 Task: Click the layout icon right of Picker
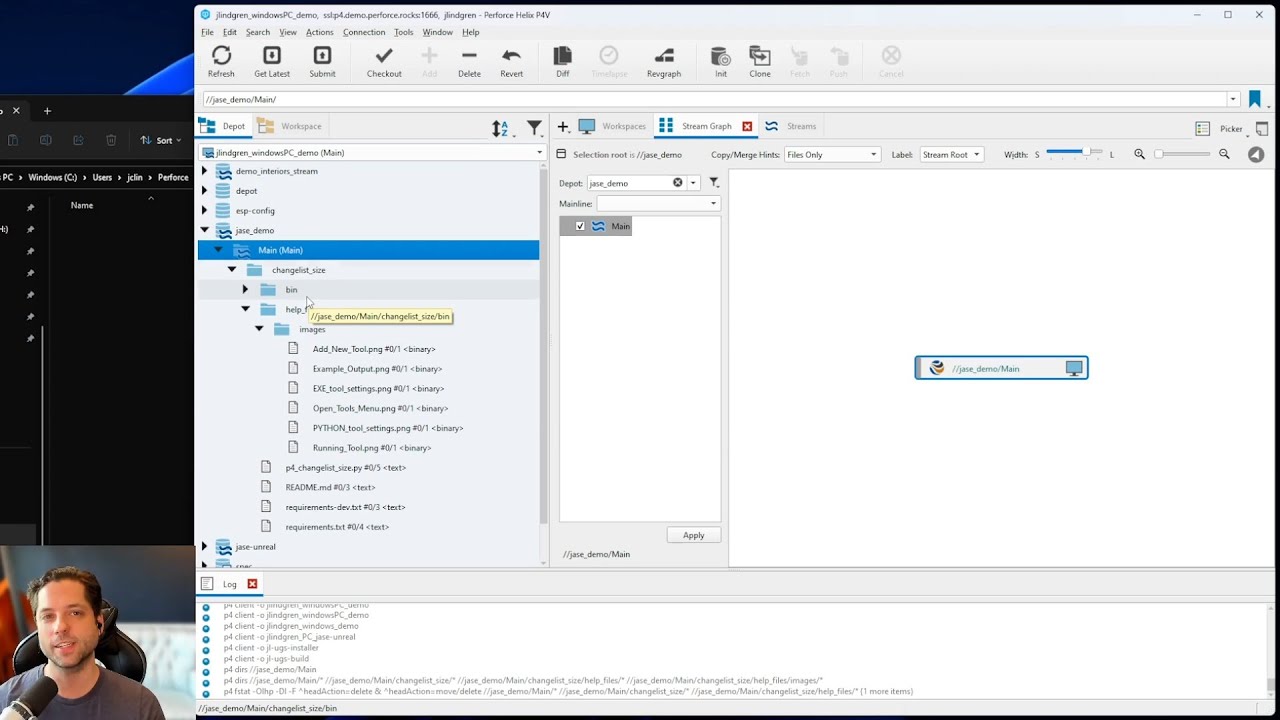pyautogui.click(x=1262, y=128)
